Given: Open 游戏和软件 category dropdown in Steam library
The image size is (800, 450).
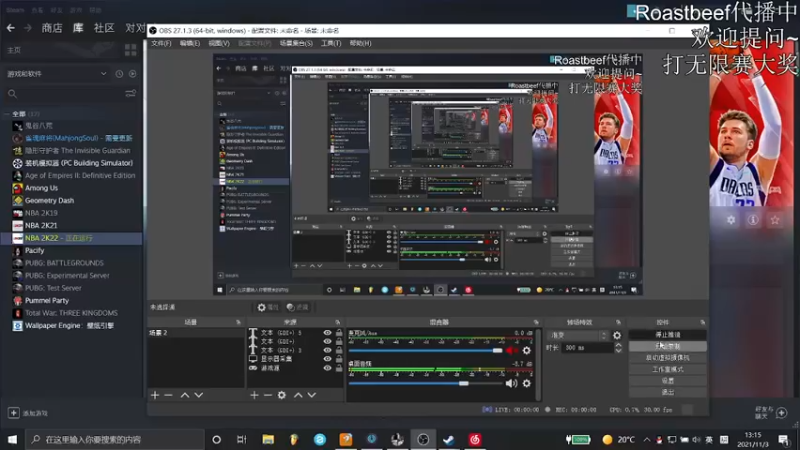Looking at the screenshot, I should [57, 74].
